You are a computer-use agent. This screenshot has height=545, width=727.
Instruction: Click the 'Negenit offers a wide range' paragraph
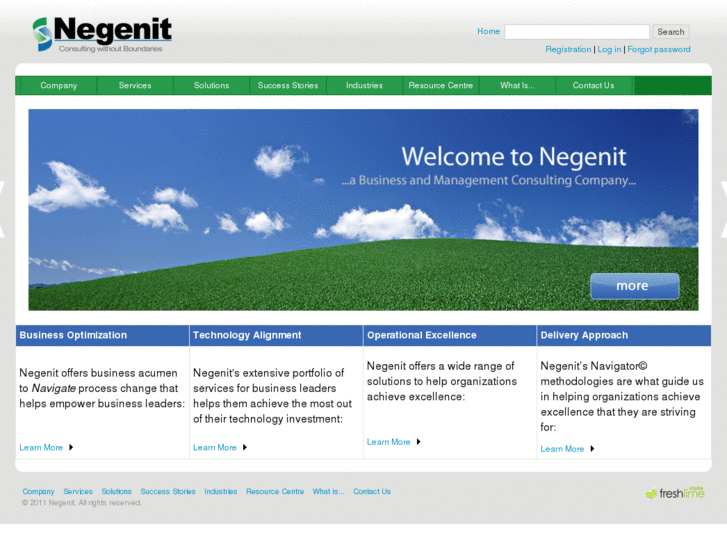pos(442,381)
